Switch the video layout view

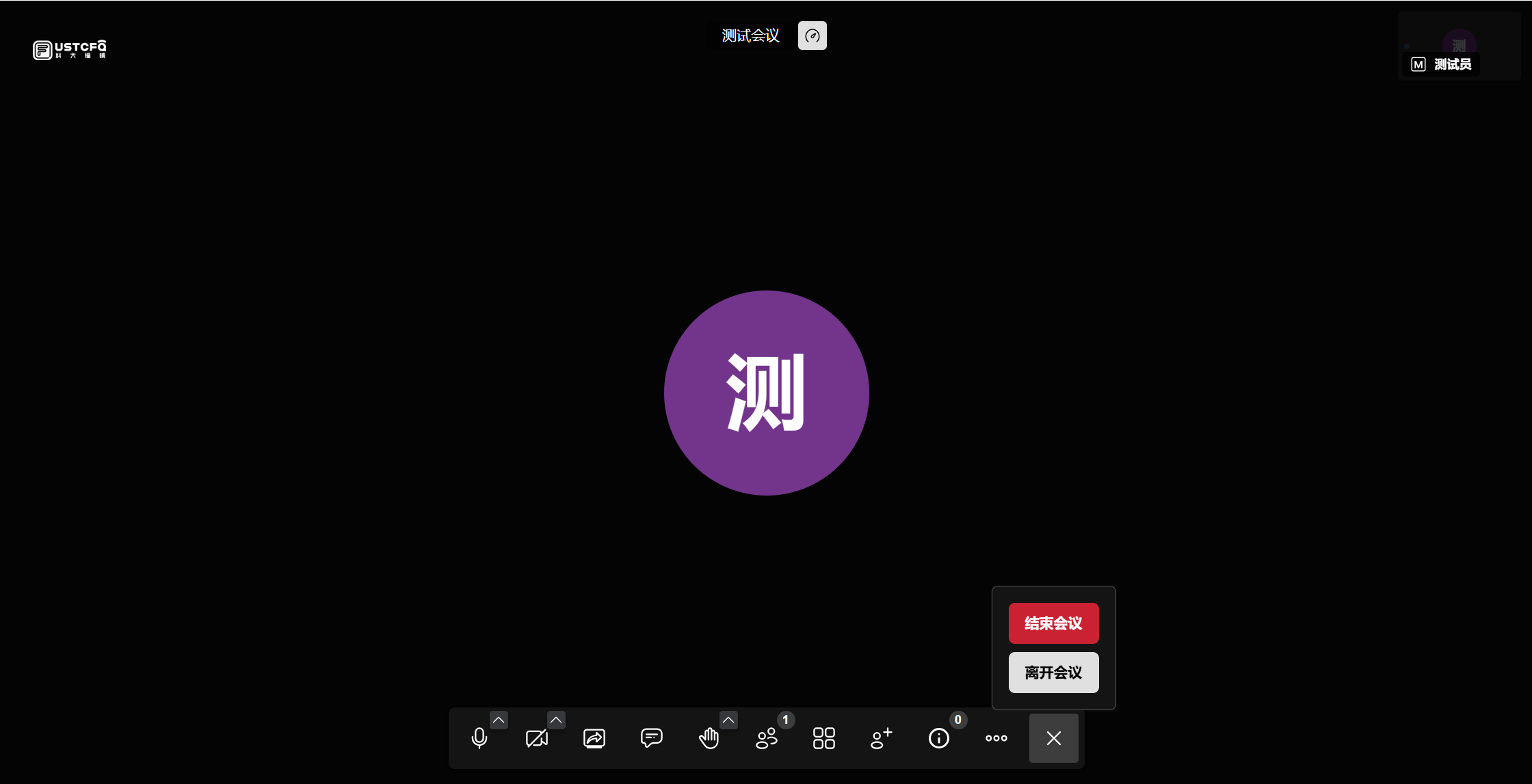(x=823, y=738)
